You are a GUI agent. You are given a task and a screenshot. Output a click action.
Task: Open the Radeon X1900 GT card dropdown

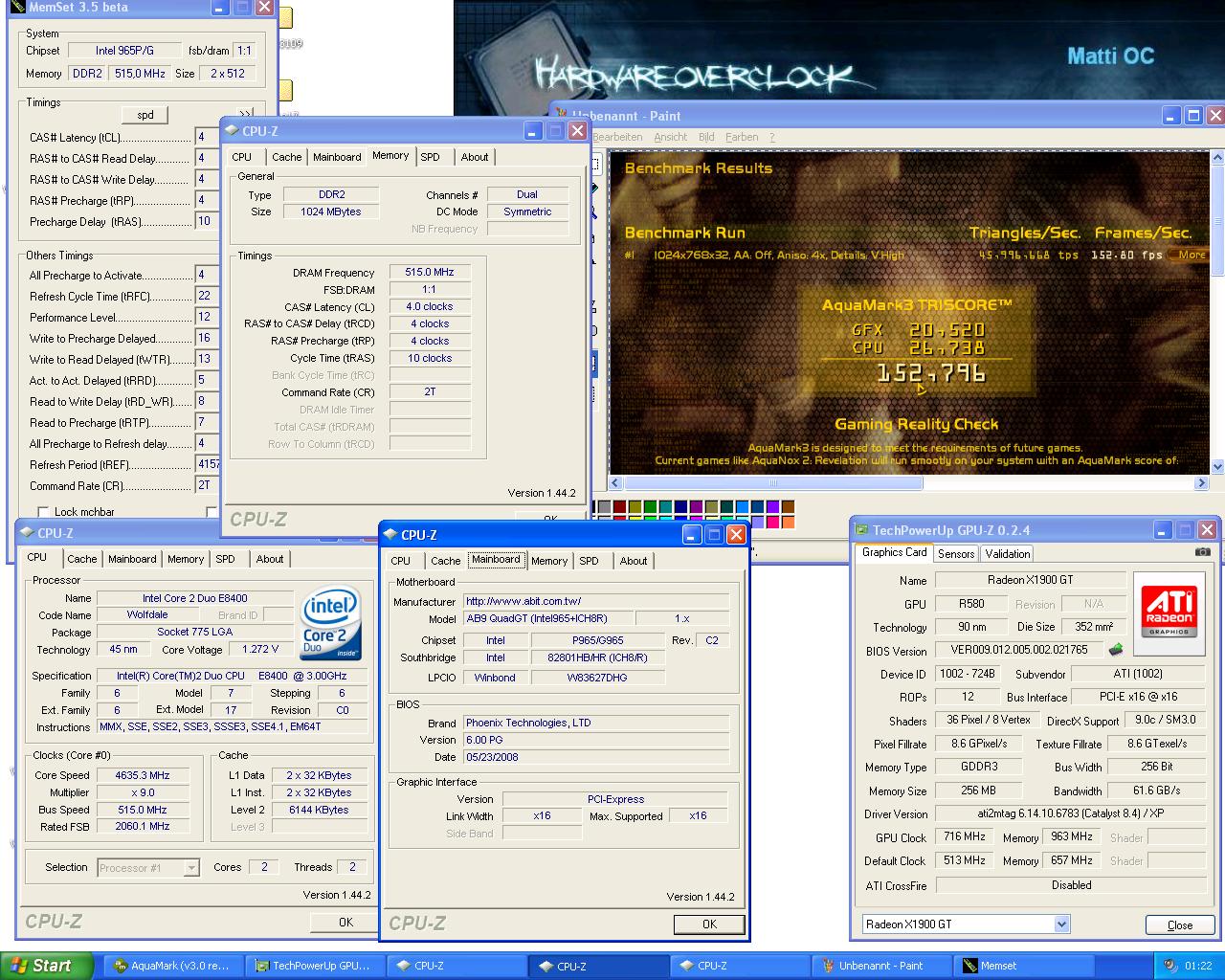click(1061, 924)
